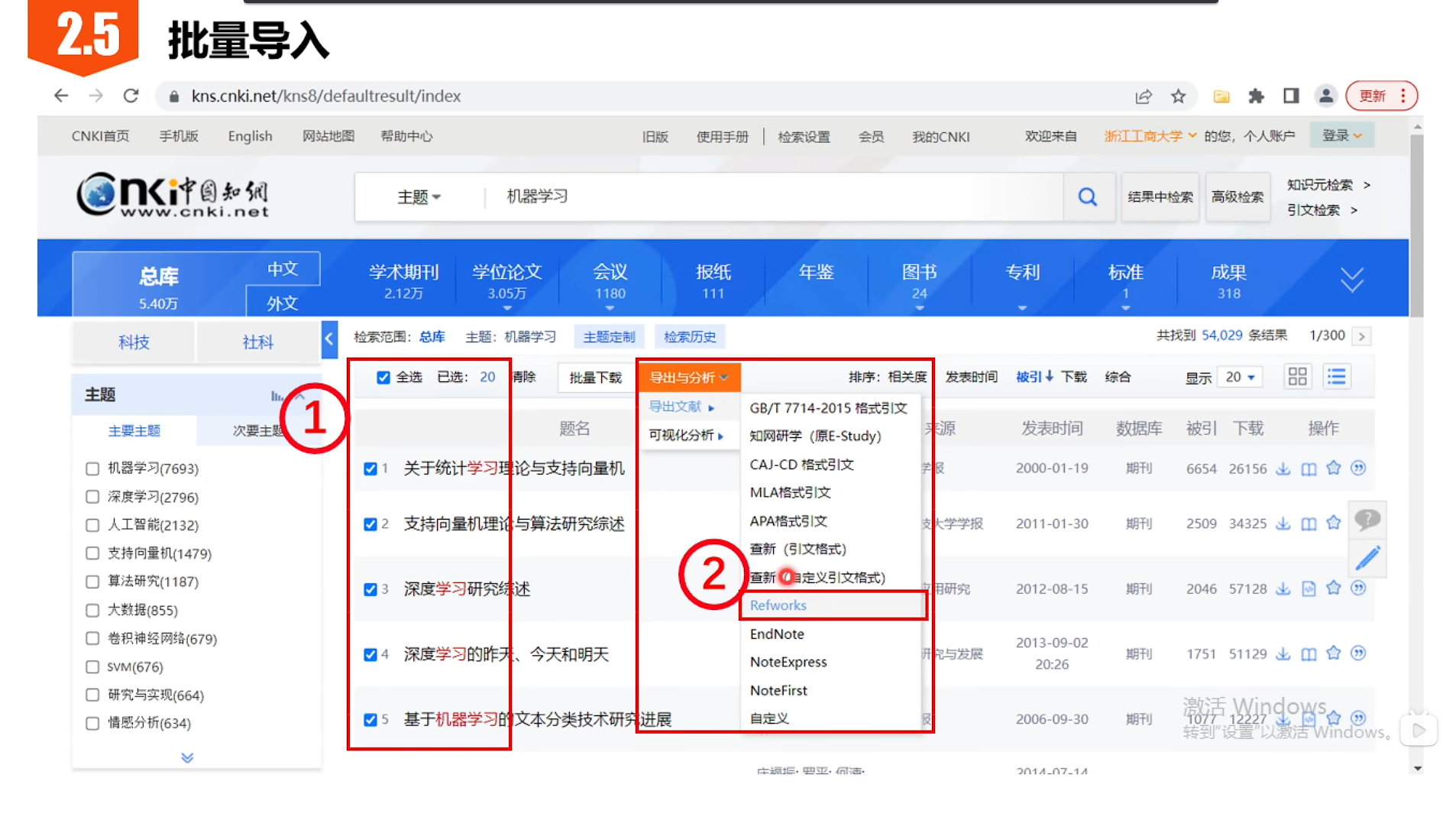
Task: Expand more database categories with double chevron
Action: pos(1351,279)
